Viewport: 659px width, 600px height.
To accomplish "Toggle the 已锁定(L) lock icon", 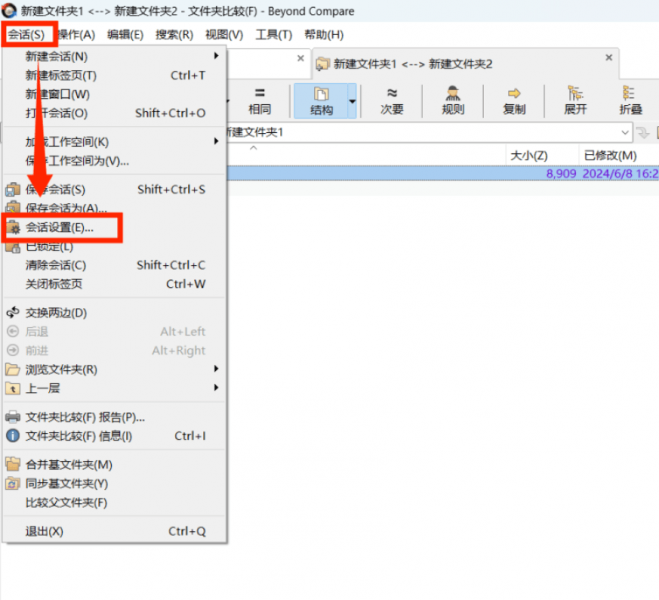I will coord(13,247).
